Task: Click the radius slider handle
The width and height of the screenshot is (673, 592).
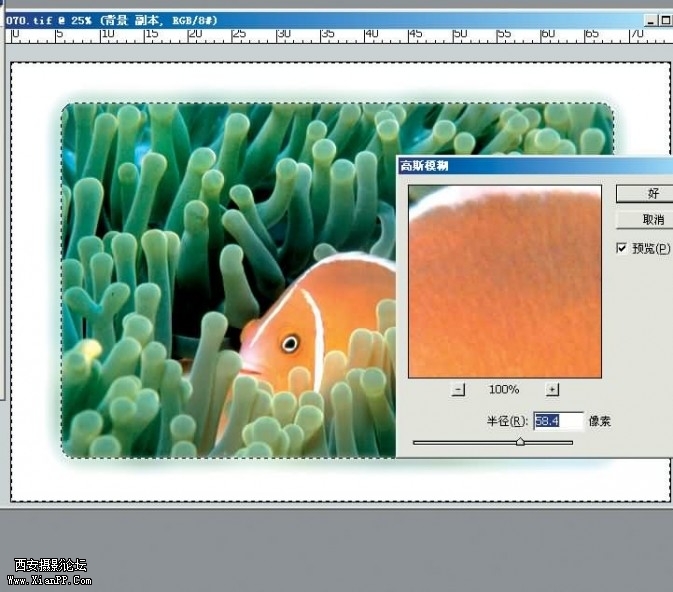Action: [520, 441]
